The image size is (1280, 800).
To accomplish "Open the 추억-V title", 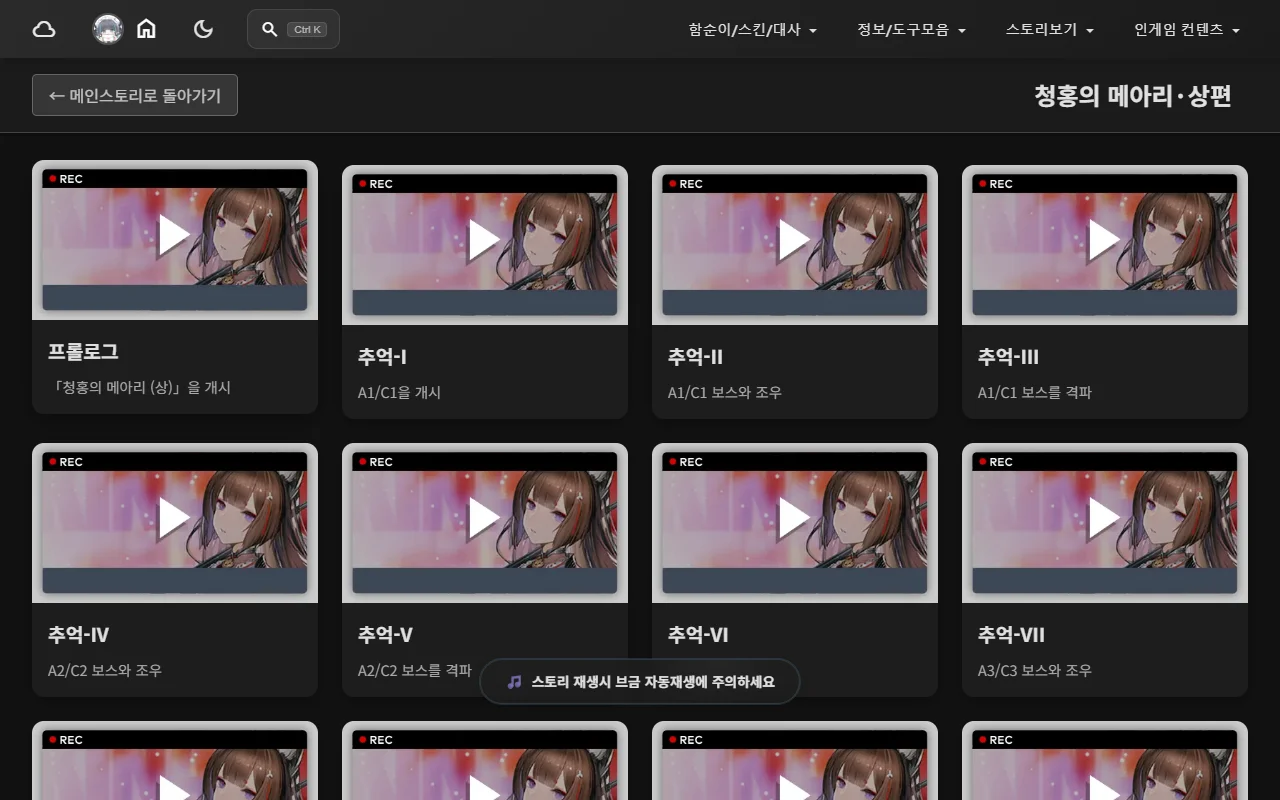I will [x=385, y=635].
